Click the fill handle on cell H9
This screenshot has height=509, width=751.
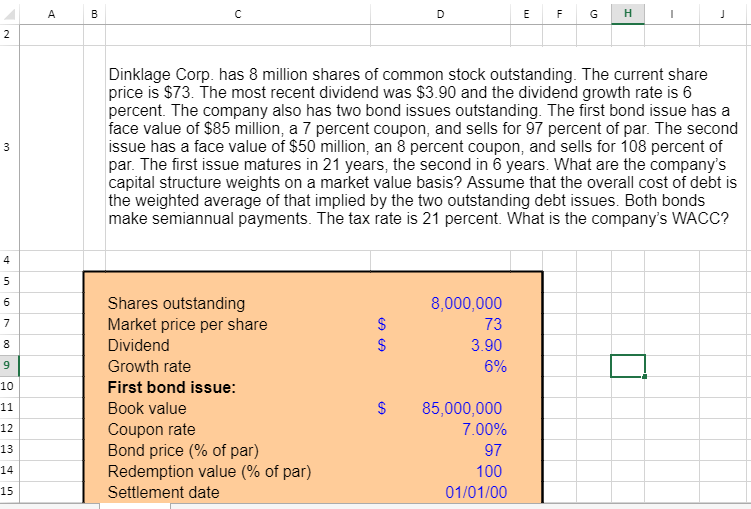pyautogui.click(x=645, y=376)
